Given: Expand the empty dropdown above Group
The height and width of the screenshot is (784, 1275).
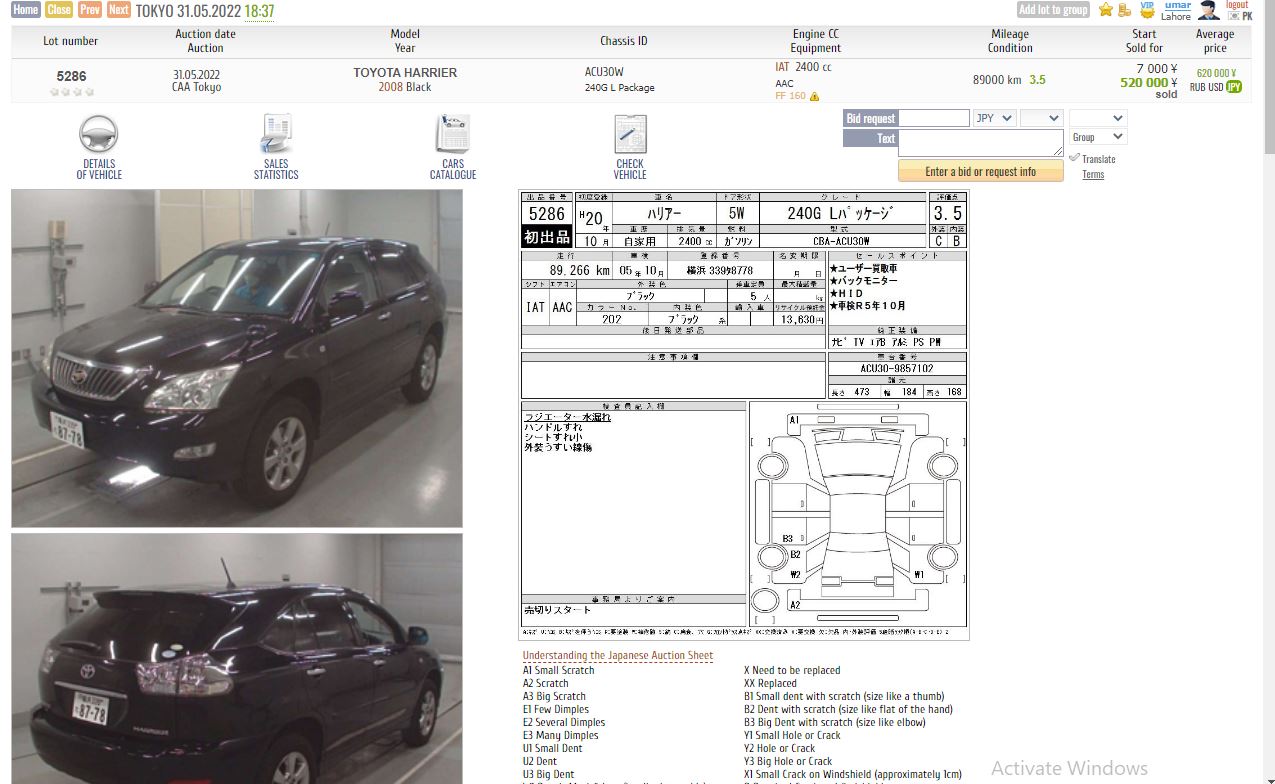Looking at the screenshot, I should 1097,118.
